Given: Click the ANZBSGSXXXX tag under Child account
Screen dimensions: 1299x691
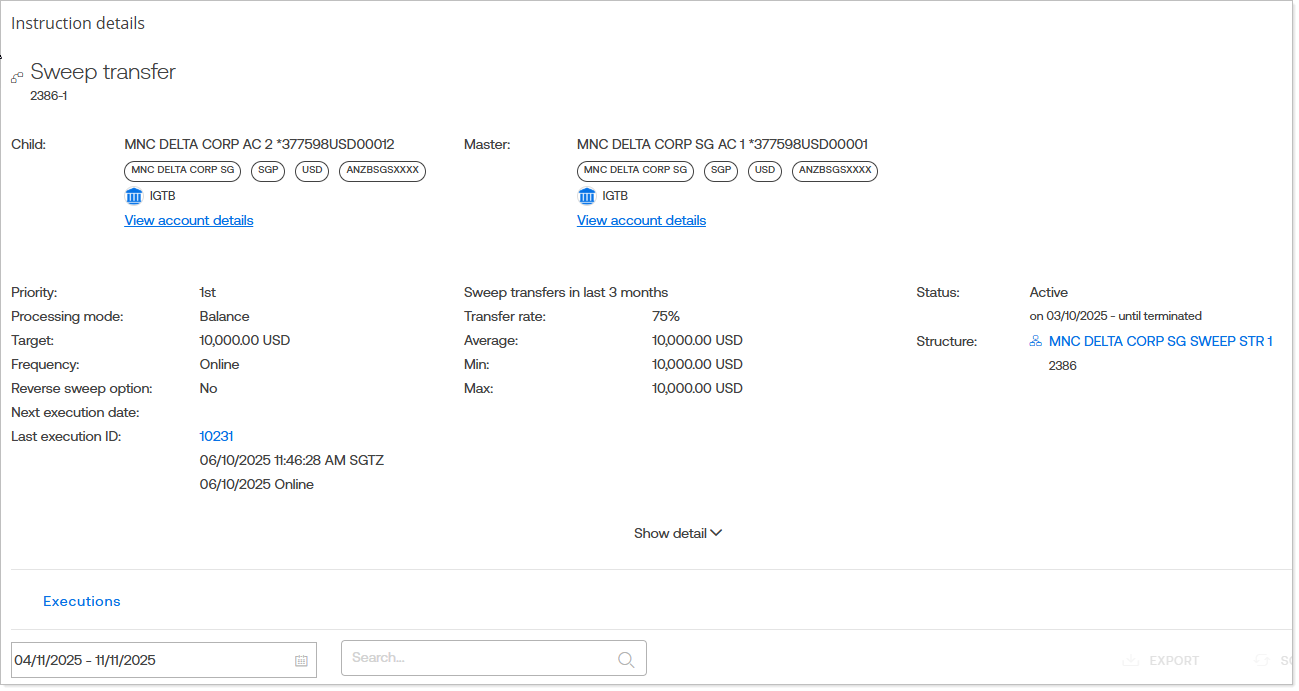Looking at the screenshot, I should coord(382,171).
